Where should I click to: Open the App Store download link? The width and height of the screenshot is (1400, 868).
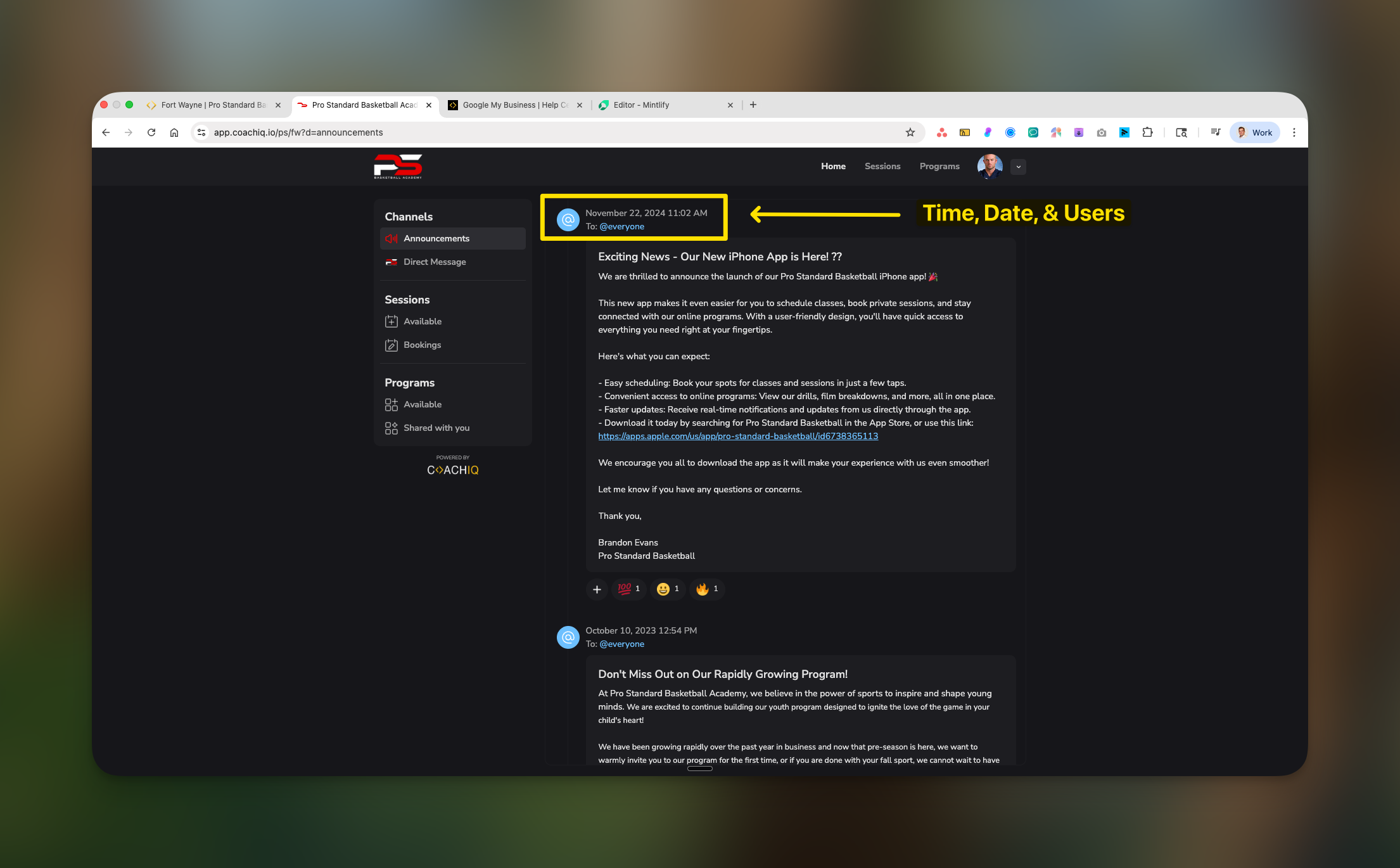(x=737, y=436)
